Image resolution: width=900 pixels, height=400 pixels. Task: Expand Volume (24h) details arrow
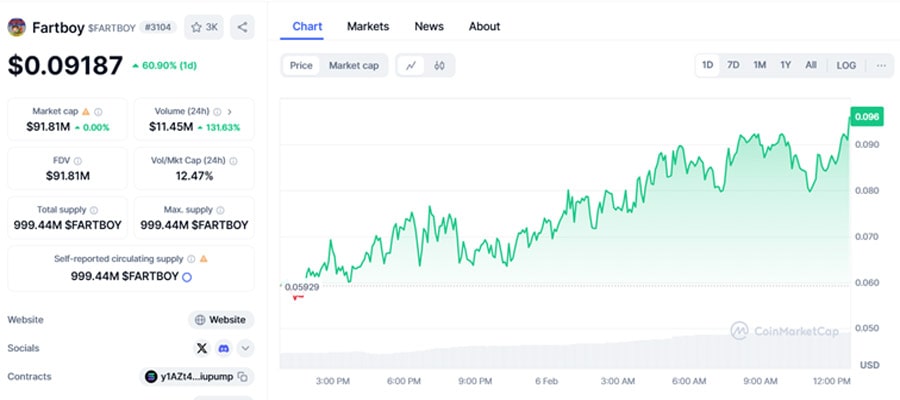coord(230,112)
